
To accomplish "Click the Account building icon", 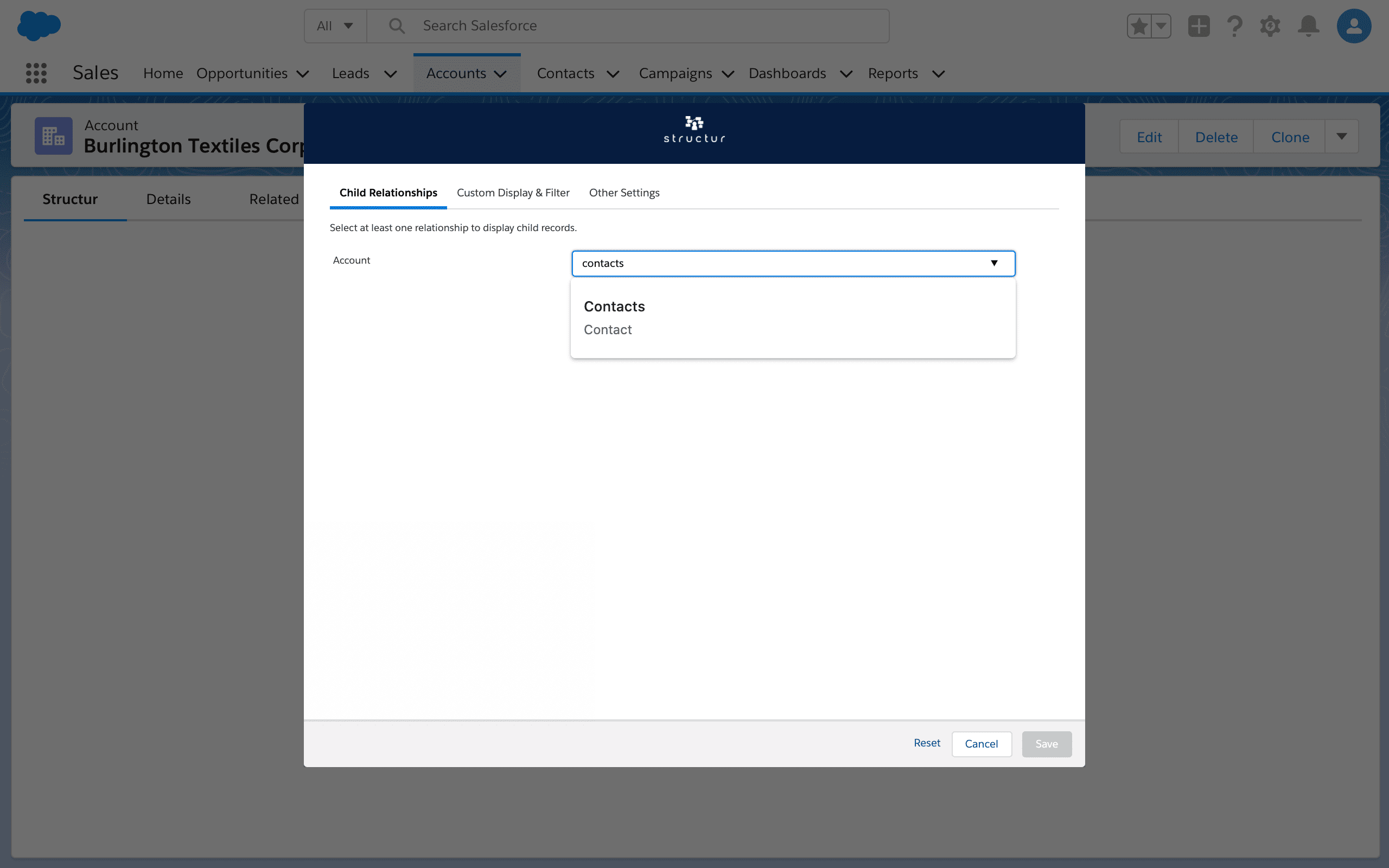I will [x=53, y=136].
